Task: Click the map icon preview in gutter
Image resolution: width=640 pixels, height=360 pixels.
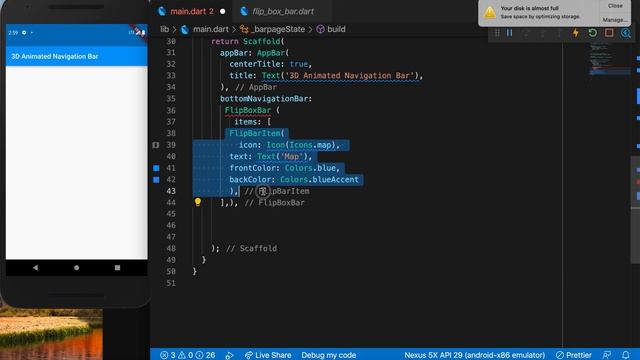Action: click(156, 145)
